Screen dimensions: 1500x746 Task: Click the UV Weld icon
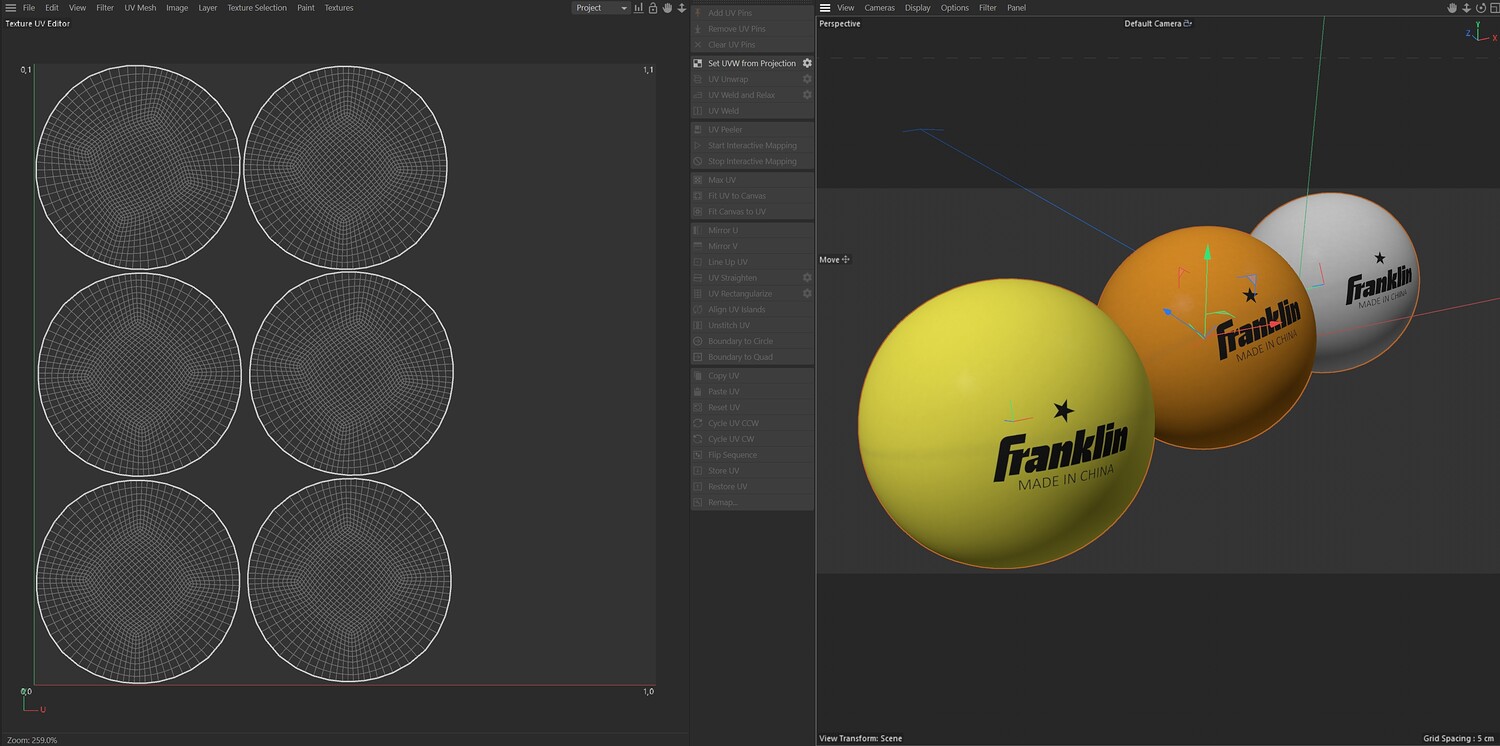[x=698, y=111]
